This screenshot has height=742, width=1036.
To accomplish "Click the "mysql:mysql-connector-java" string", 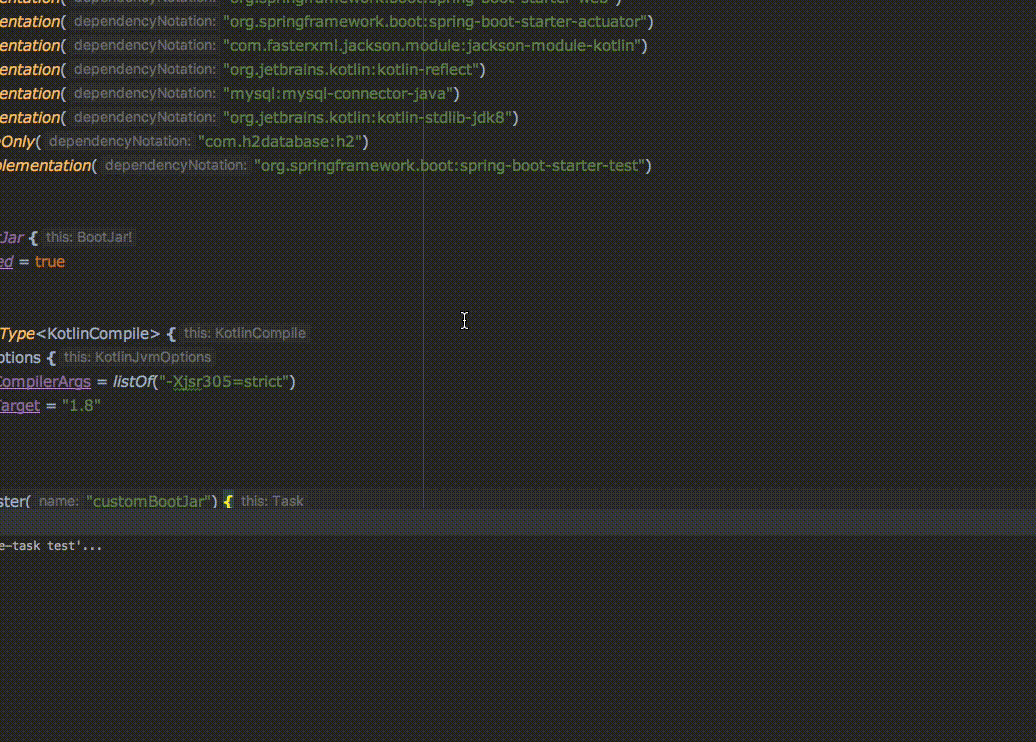I will (x=338, y=93).
